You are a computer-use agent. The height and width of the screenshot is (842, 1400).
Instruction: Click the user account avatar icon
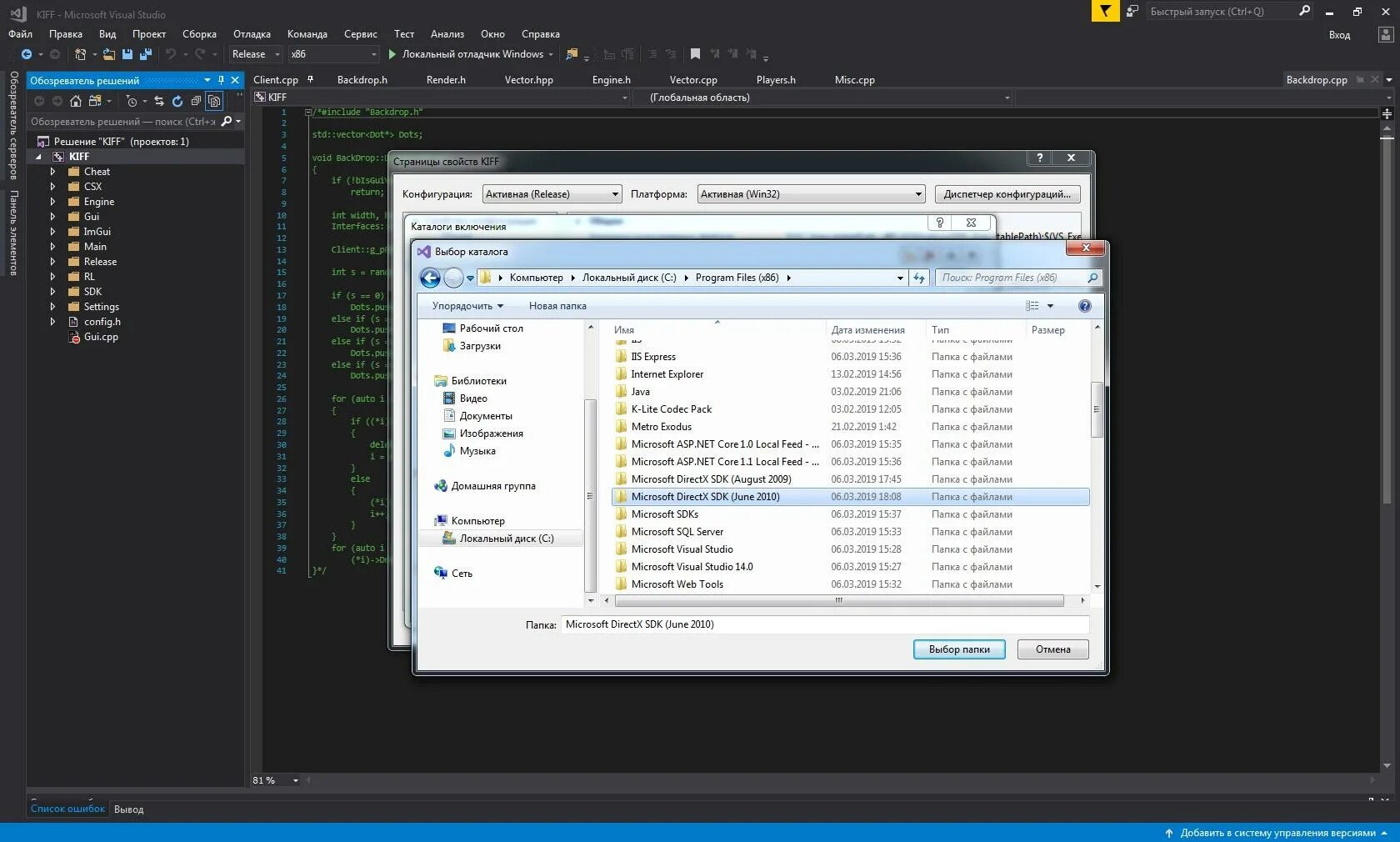(x=1386, y=34)
